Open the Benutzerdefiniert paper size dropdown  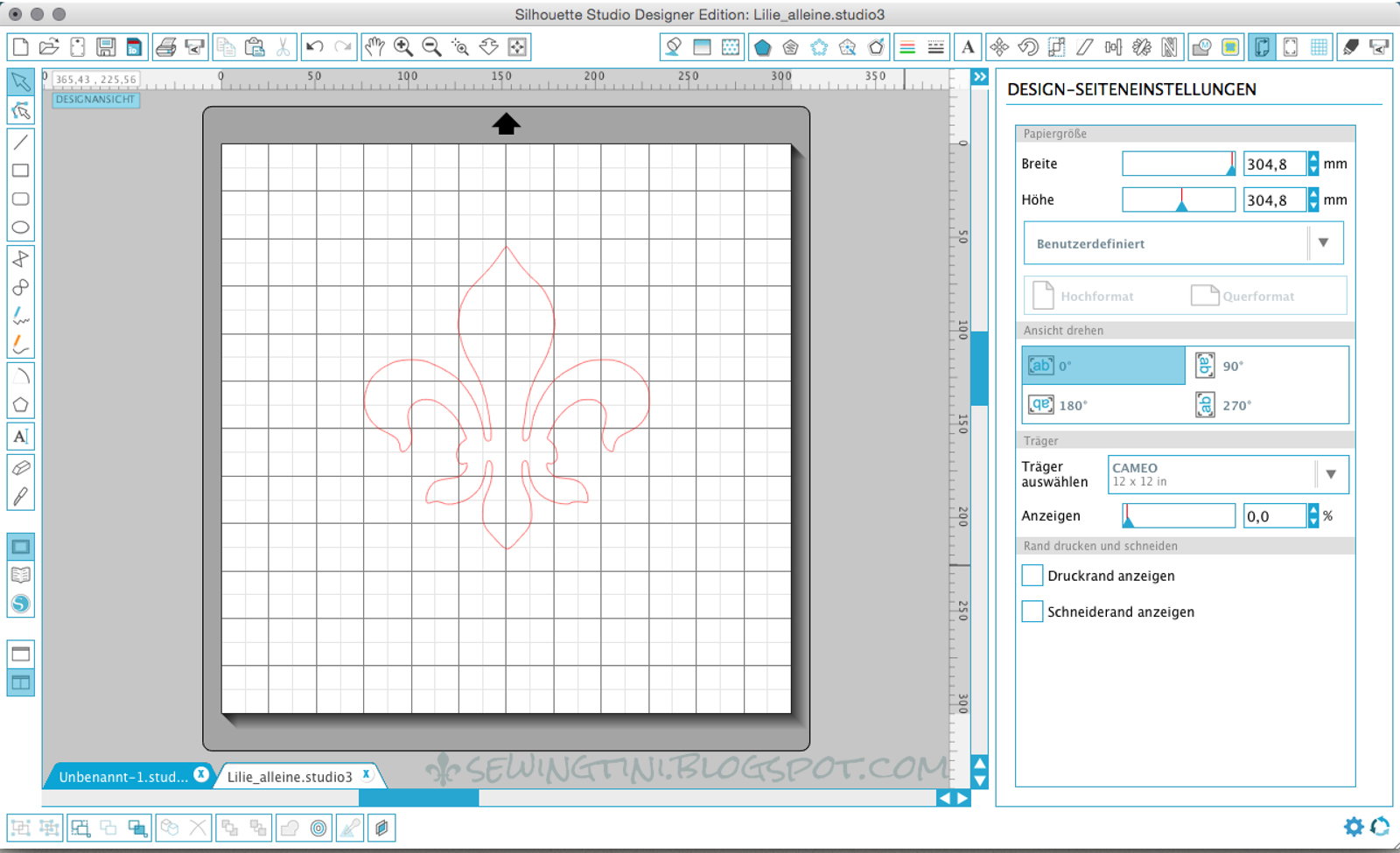point(1324,242)
